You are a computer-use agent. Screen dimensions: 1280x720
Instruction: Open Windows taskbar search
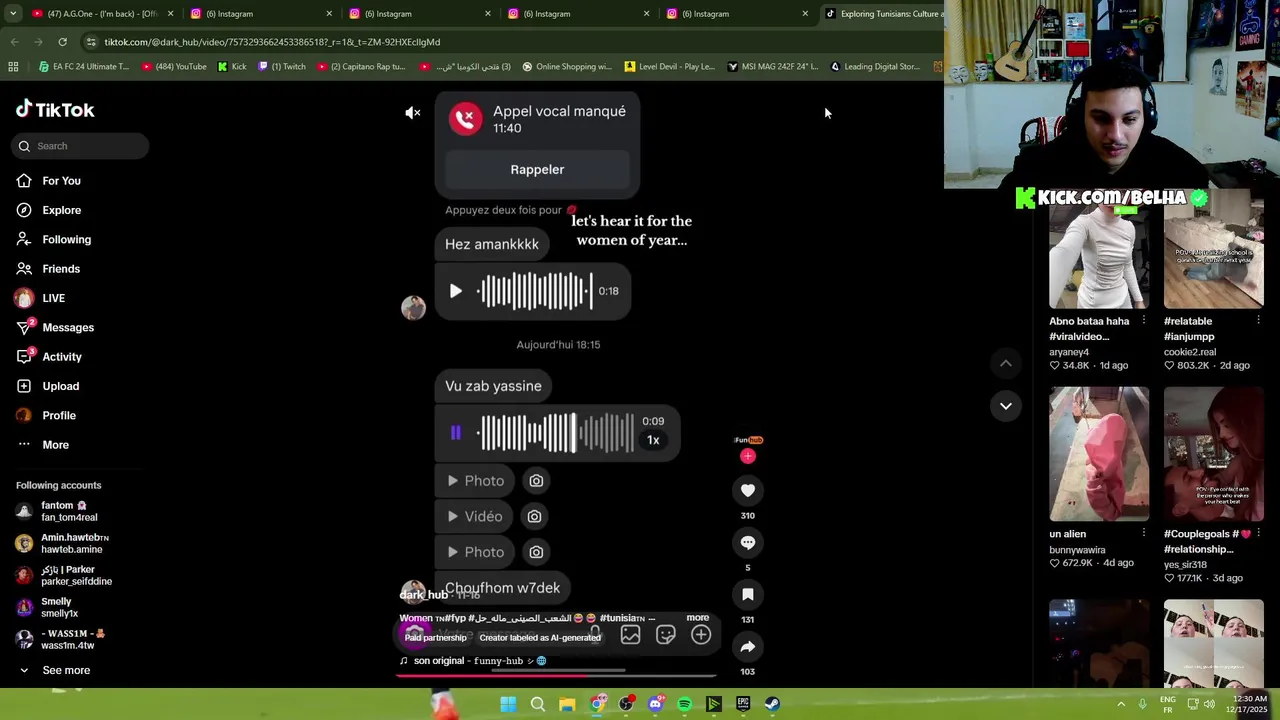point(537,704)
